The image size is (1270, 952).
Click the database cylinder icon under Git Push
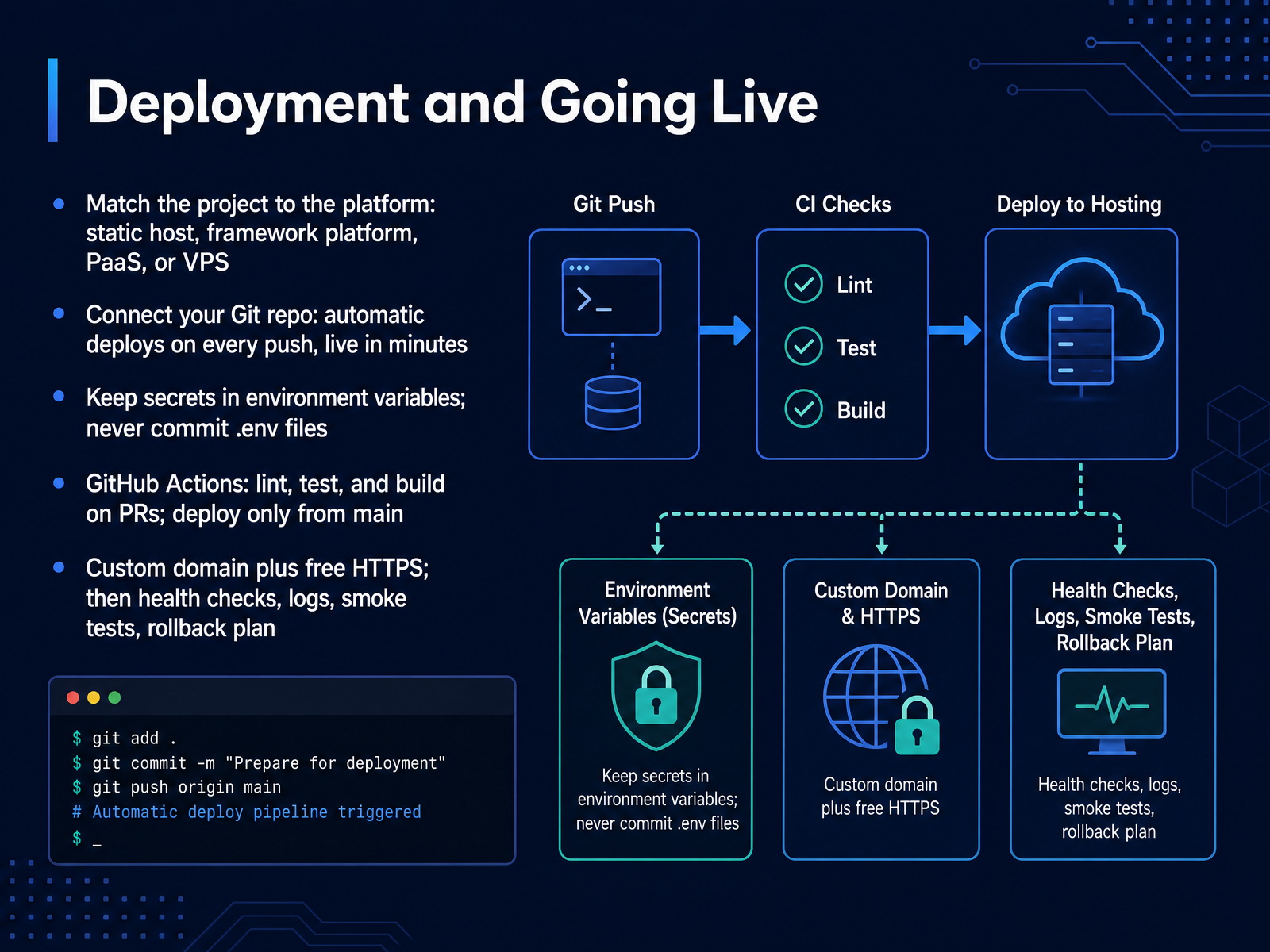(613, 402)
